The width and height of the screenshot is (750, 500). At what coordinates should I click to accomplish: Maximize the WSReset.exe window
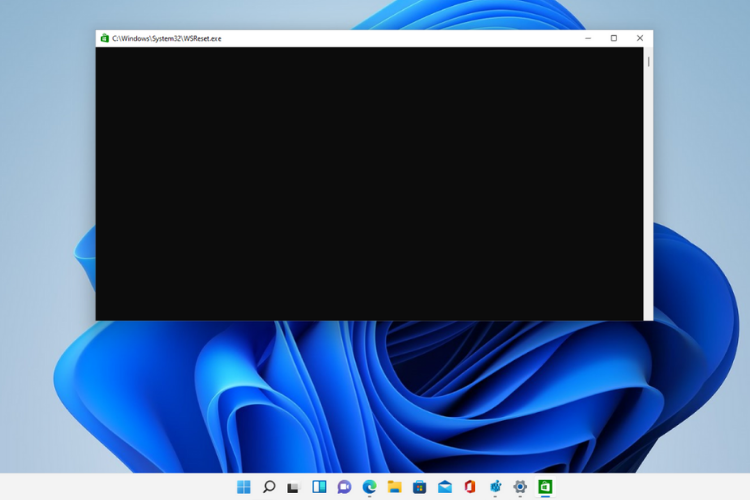click(x=614, y=38)
